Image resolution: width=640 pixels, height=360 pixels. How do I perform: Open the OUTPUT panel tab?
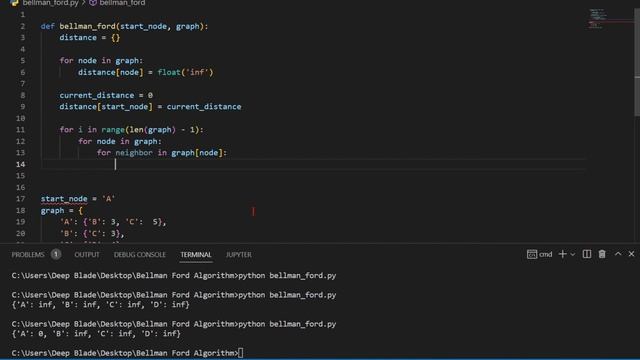click(x=87, y=255)
